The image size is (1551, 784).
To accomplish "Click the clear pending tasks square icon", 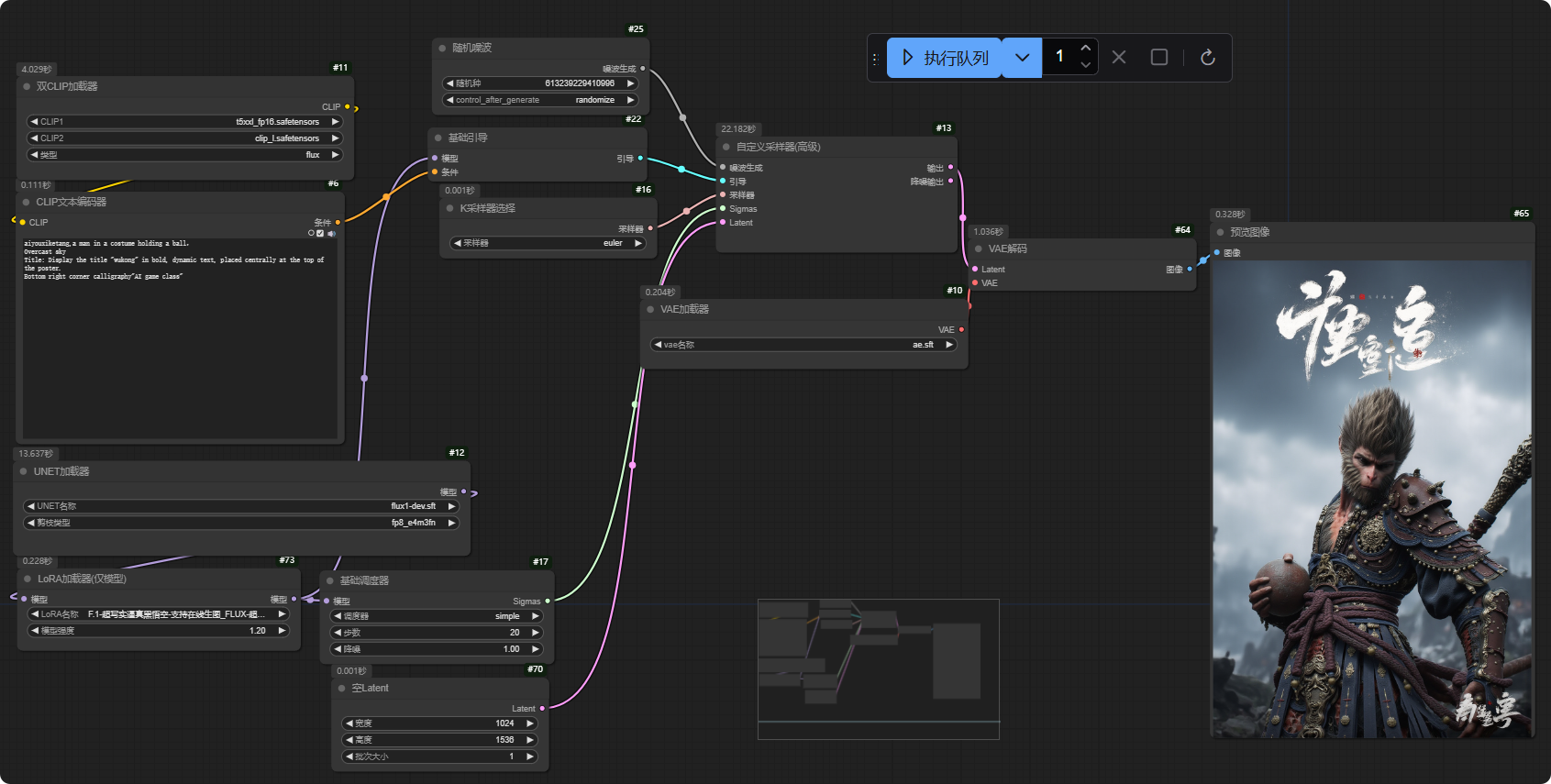I will click(x=1159, y=58).
